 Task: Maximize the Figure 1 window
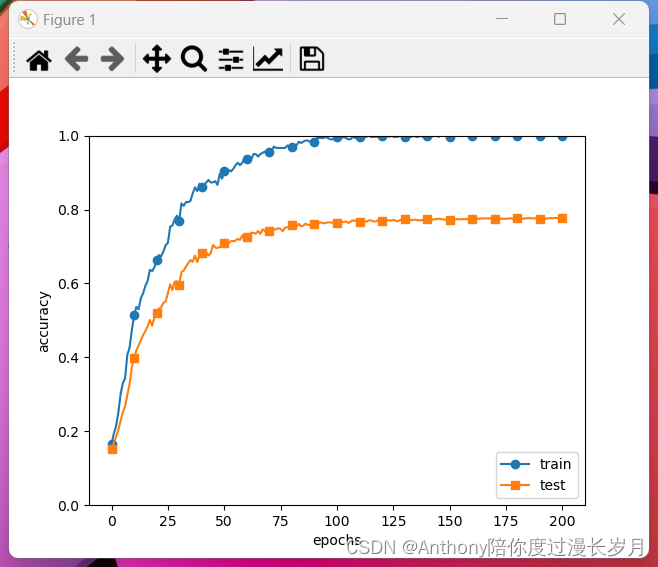[x=560, y=19]
